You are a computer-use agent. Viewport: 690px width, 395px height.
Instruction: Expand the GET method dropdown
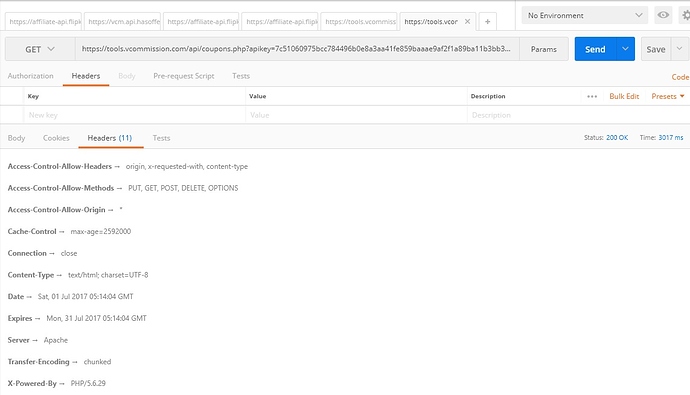click(x=40, y=49)
